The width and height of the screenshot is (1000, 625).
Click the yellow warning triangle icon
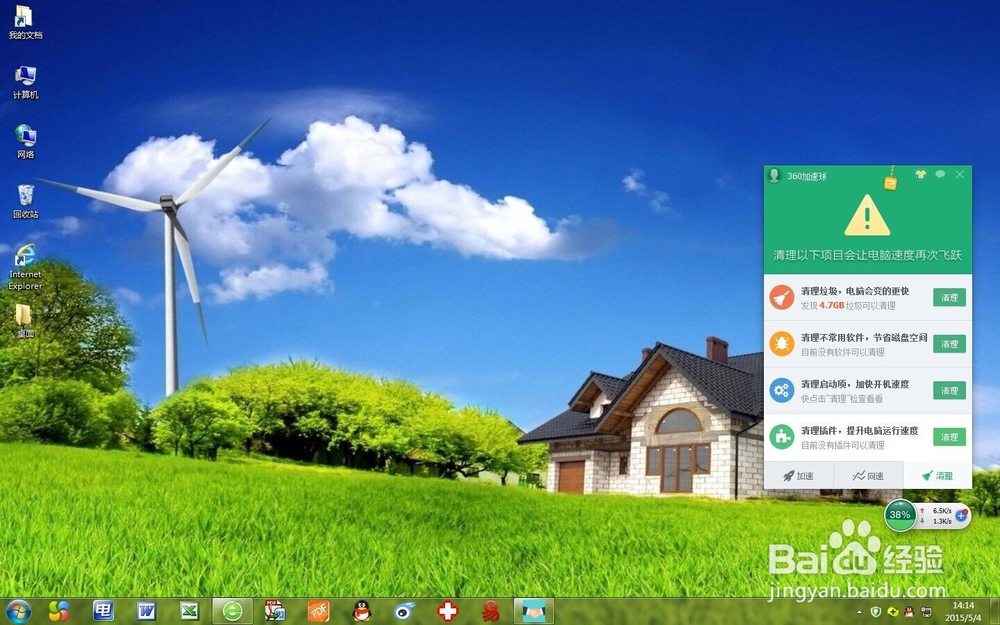pos(867,216)
